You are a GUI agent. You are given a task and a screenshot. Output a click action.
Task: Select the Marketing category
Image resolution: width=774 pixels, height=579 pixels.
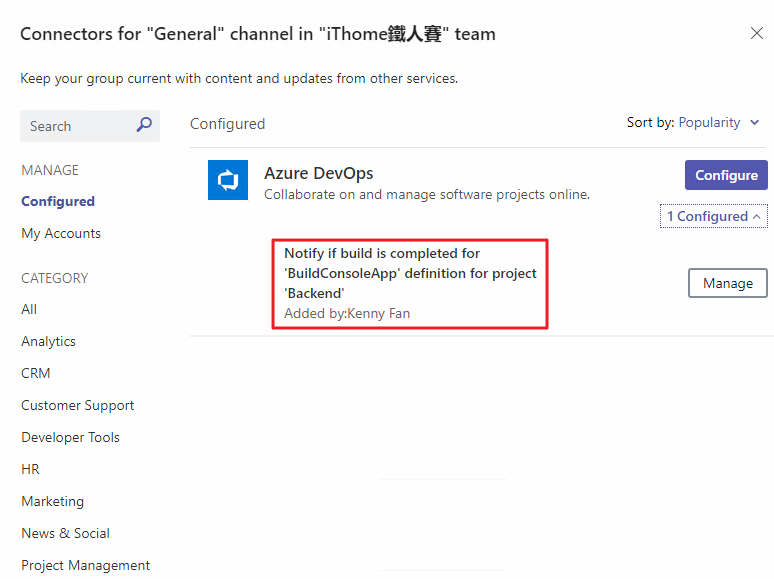pos(52,502)
